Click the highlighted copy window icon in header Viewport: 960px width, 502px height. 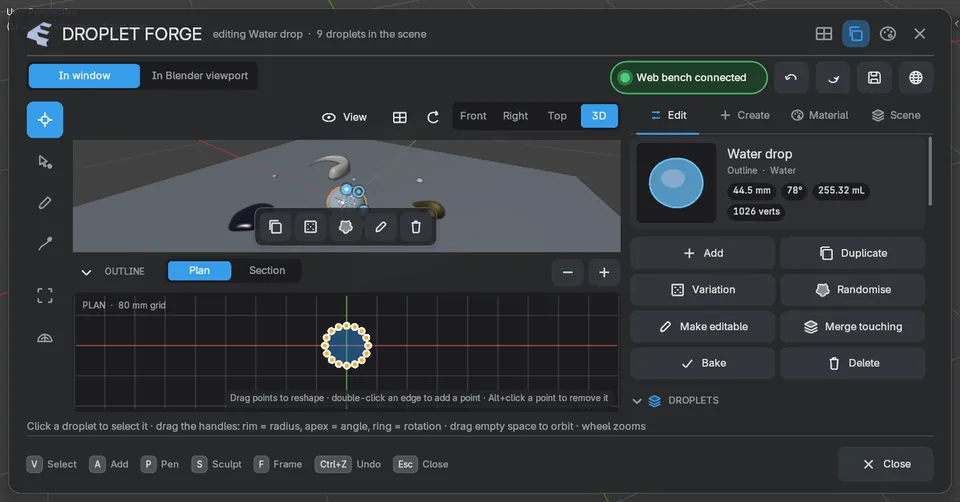tap(856, 34)
